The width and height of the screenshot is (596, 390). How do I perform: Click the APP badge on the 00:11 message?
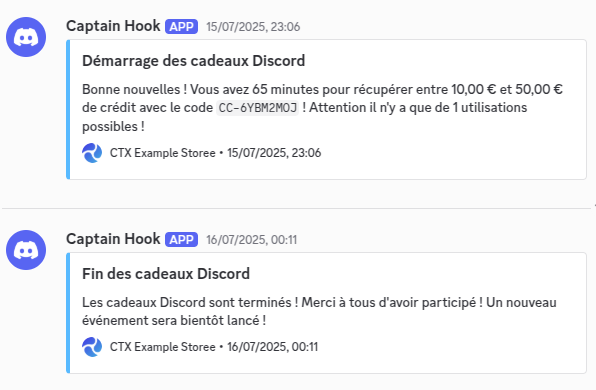(181, 239)
